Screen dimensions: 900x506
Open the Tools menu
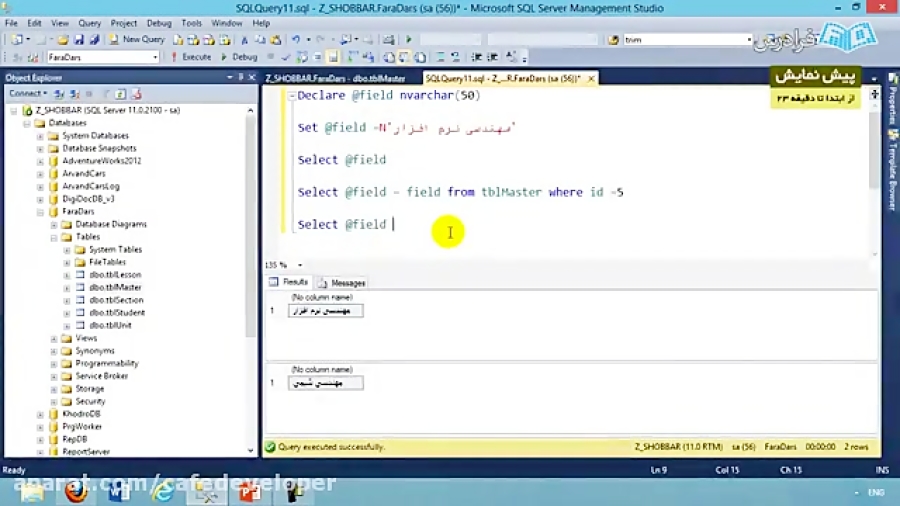(x=191, y=23)
